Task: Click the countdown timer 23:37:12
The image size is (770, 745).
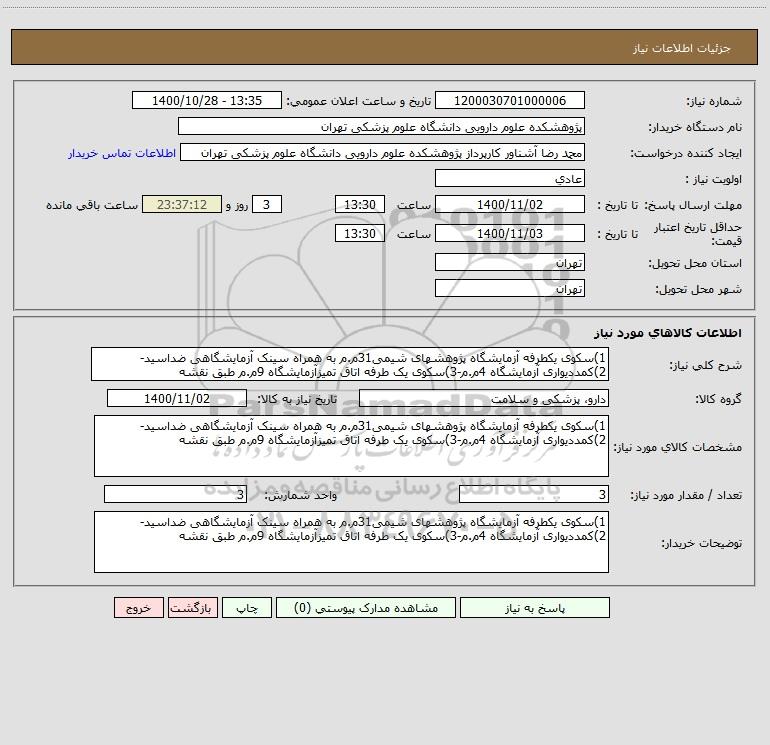Action: click(182, 204)
